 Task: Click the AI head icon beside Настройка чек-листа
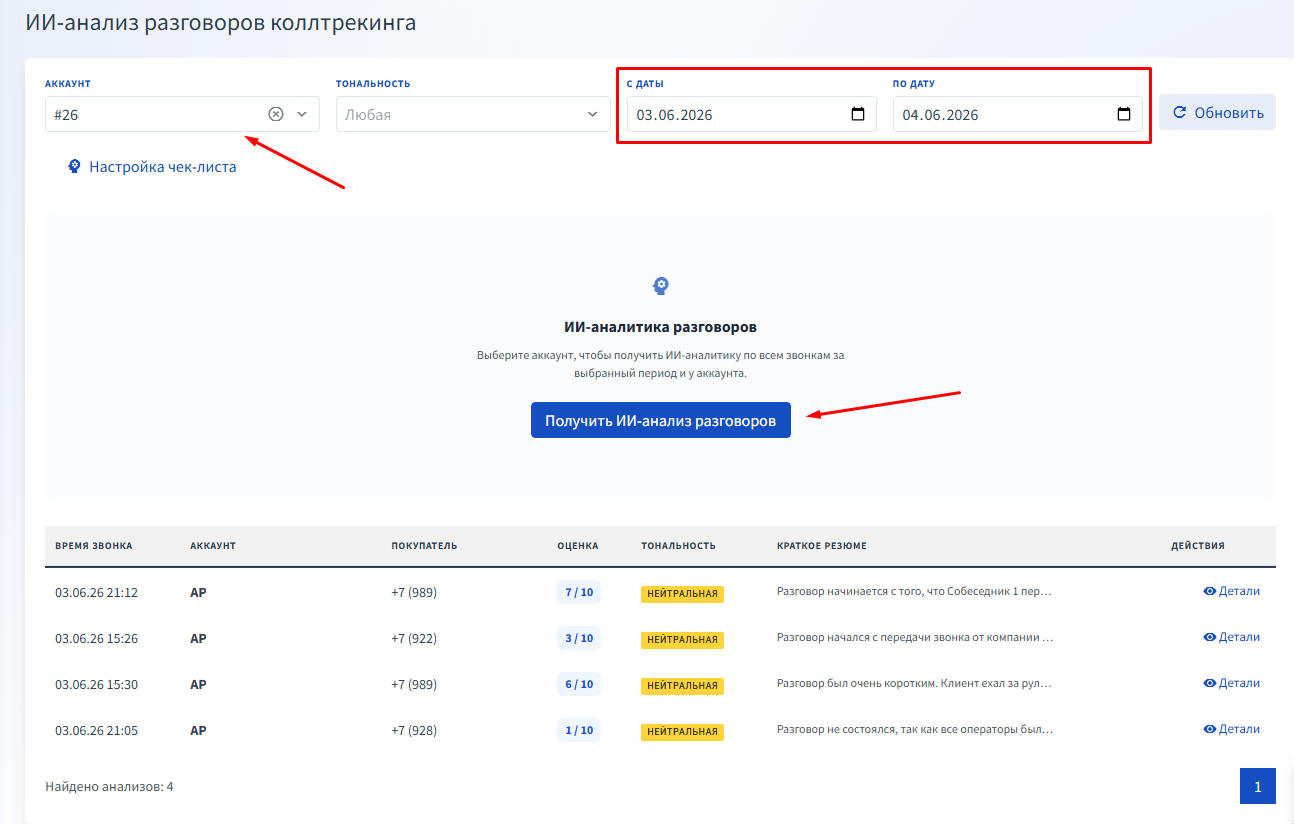[x=74, y=166]
